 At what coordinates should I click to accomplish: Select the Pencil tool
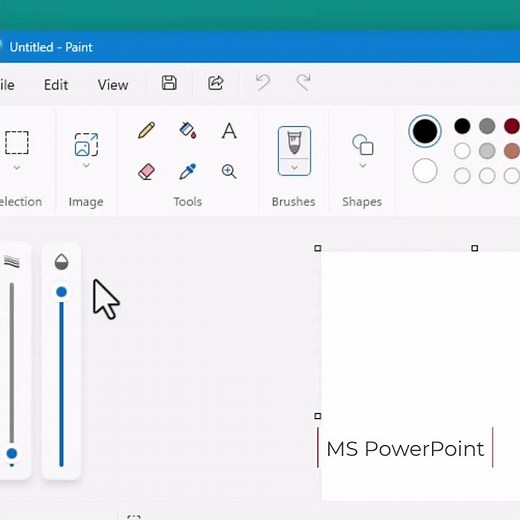click(x=146, y=130)
